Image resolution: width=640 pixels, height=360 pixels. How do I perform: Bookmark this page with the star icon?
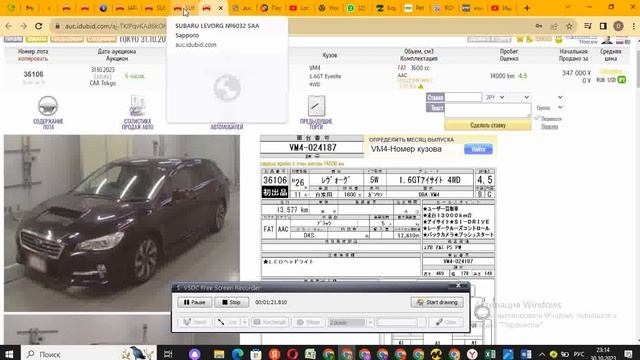point(569,26)
